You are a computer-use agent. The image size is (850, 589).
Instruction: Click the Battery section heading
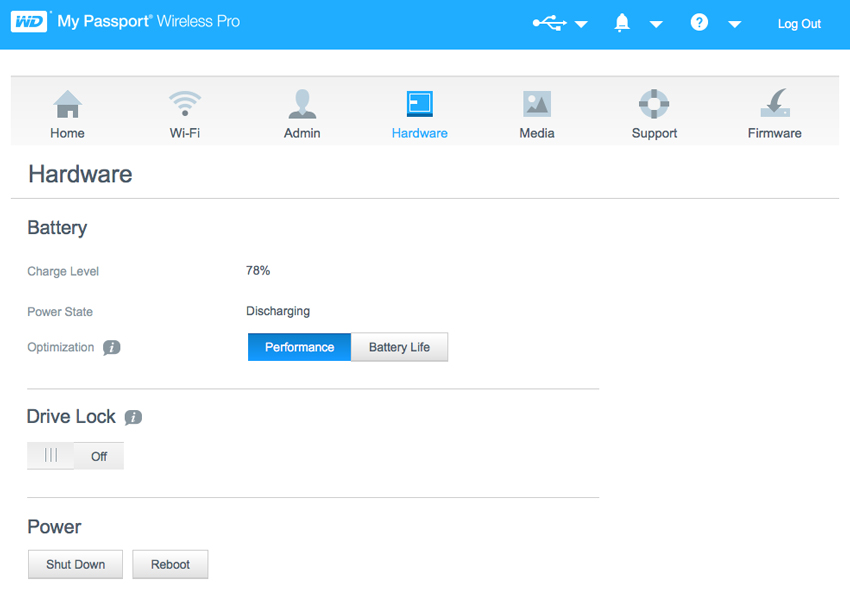point(57,228)
